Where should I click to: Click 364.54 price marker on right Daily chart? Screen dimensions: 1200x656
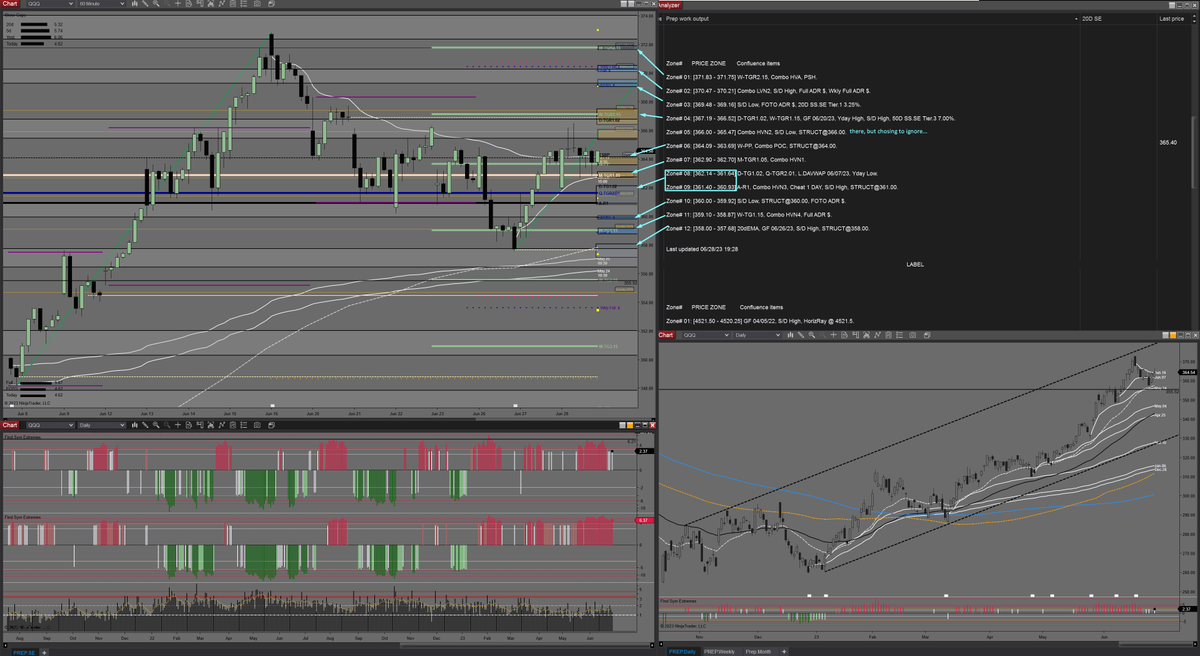coord(1188,372)
